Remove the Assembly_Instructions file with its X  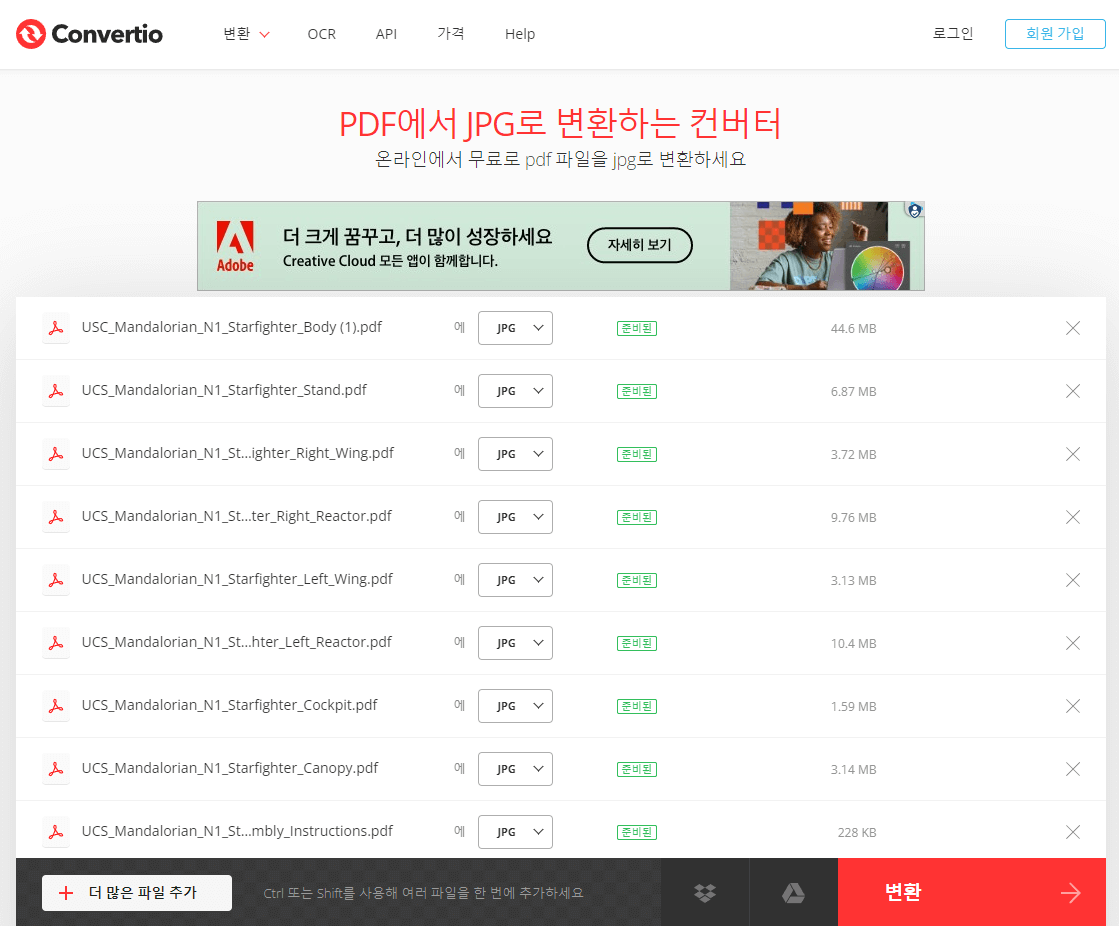[x=1072, y=831]
